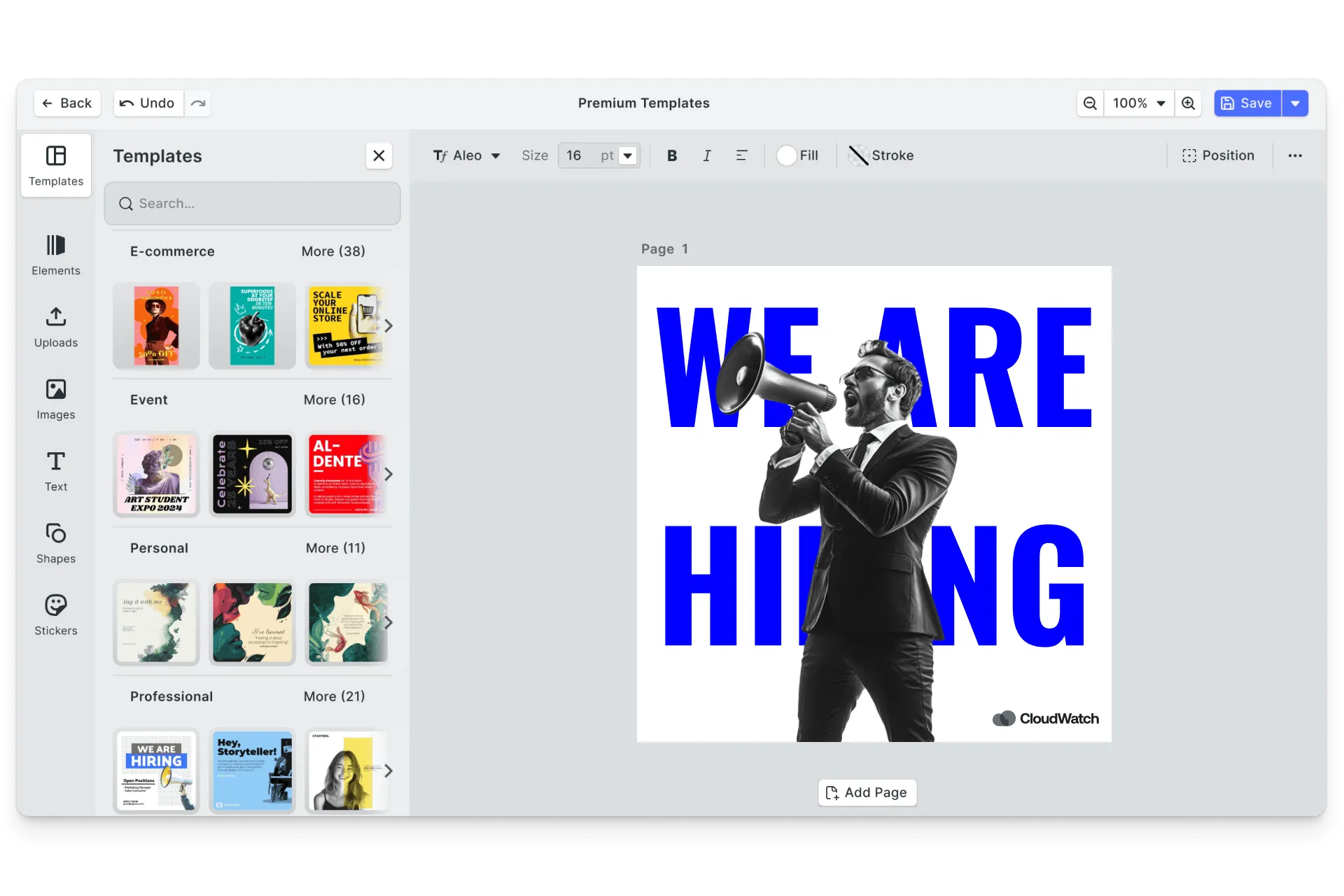The height and width of the screenshot is (896, 1344).
Task: Show More (38) E-commerce templates
Action: click(333, 251)
